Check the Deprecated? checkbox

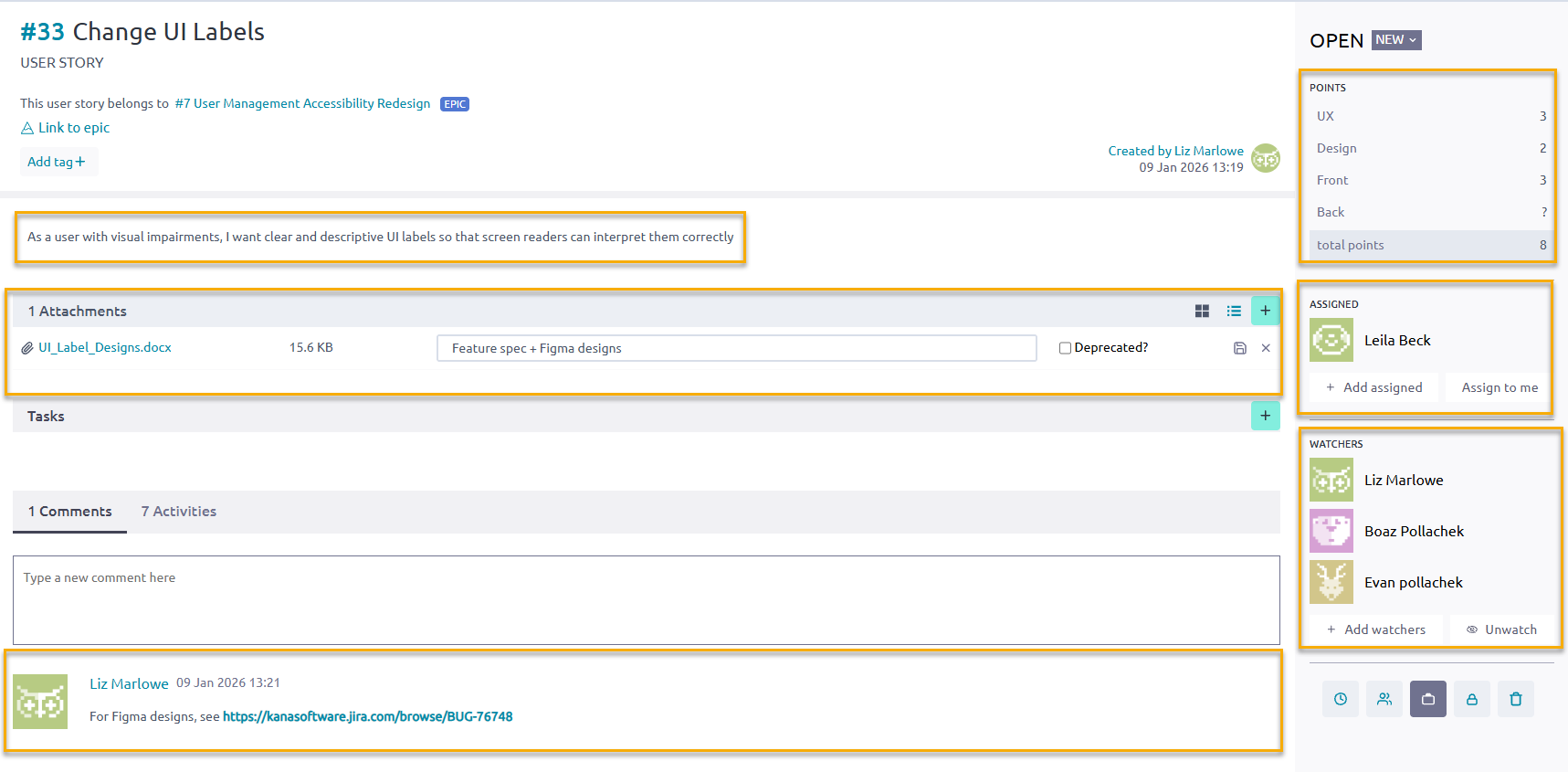[1065, 348]
